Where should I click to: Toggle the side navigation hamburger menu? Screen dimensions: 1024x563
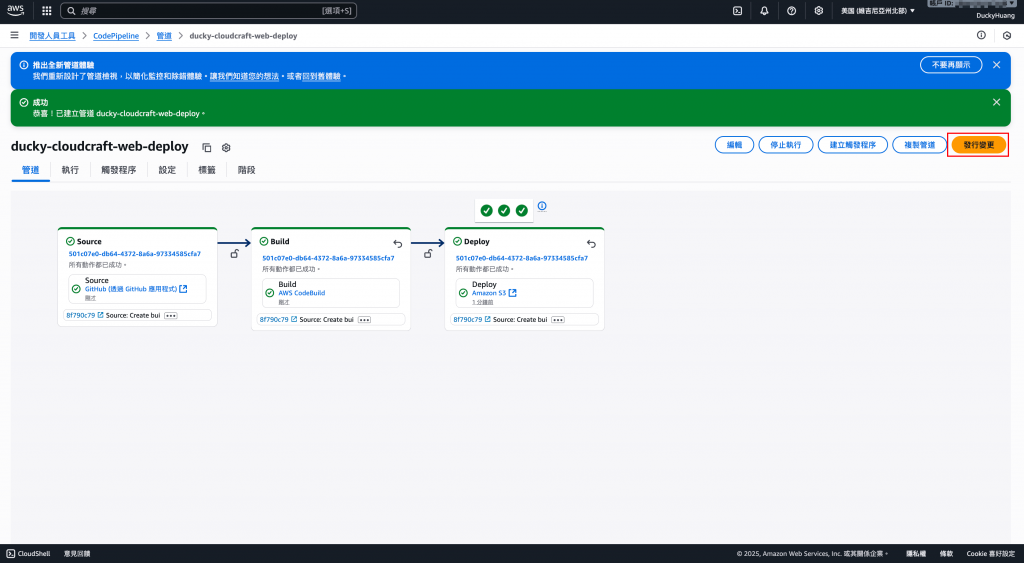pyautogui.click(x=14, y=35)
